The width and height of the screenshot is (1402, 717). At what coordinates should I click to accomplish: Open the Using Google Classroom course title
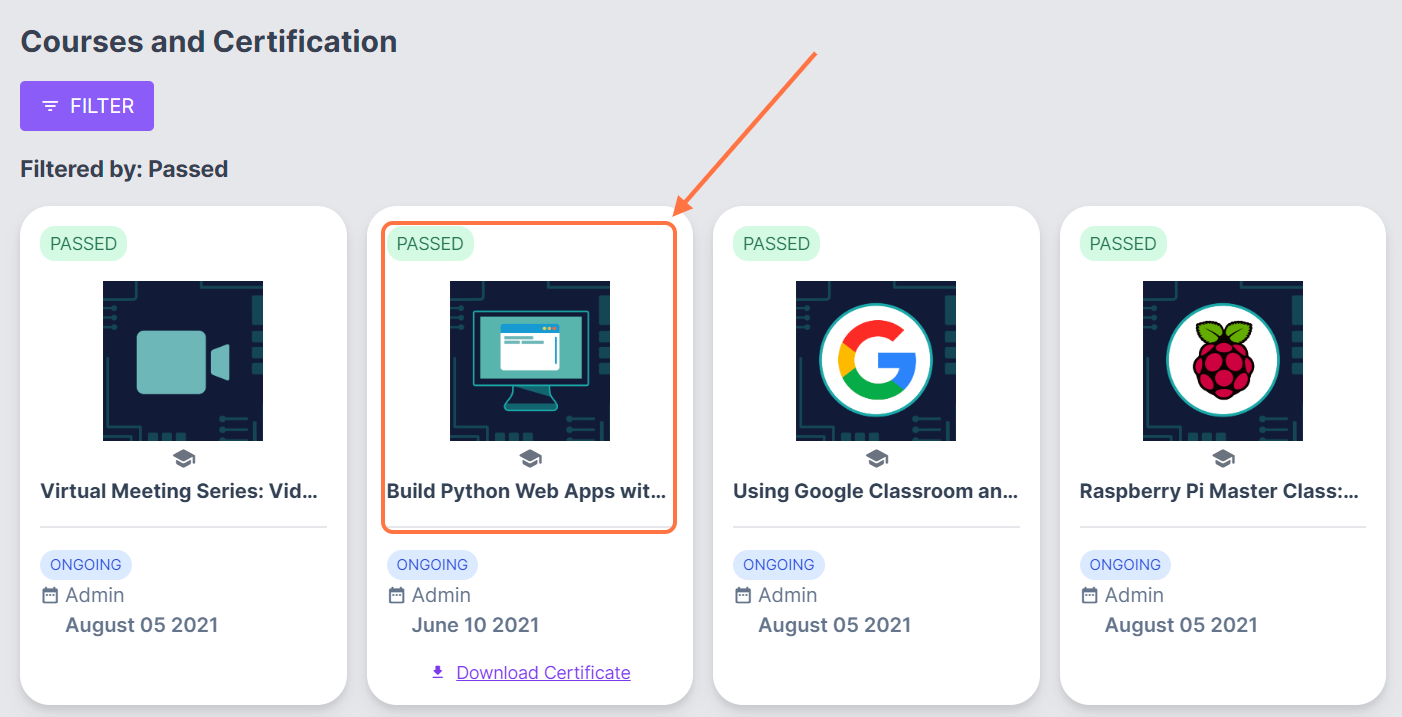pos(876,491)
